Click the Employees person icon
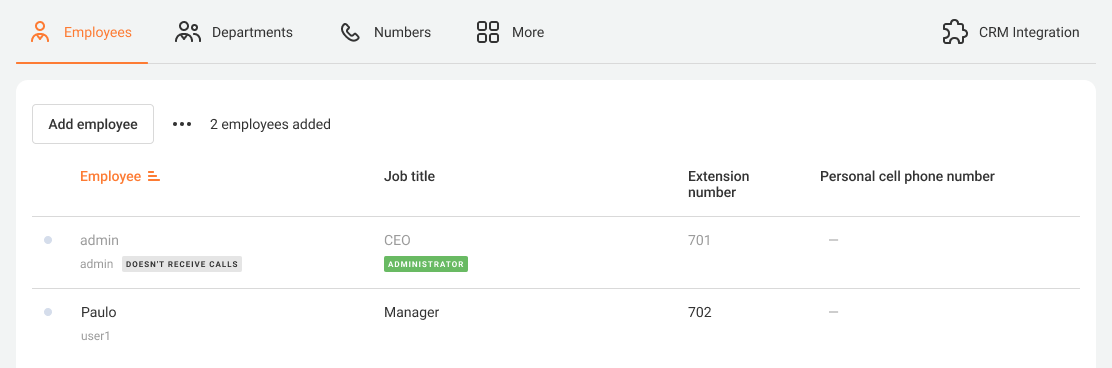Viewport: 1112px width, 368px height. 40,32
